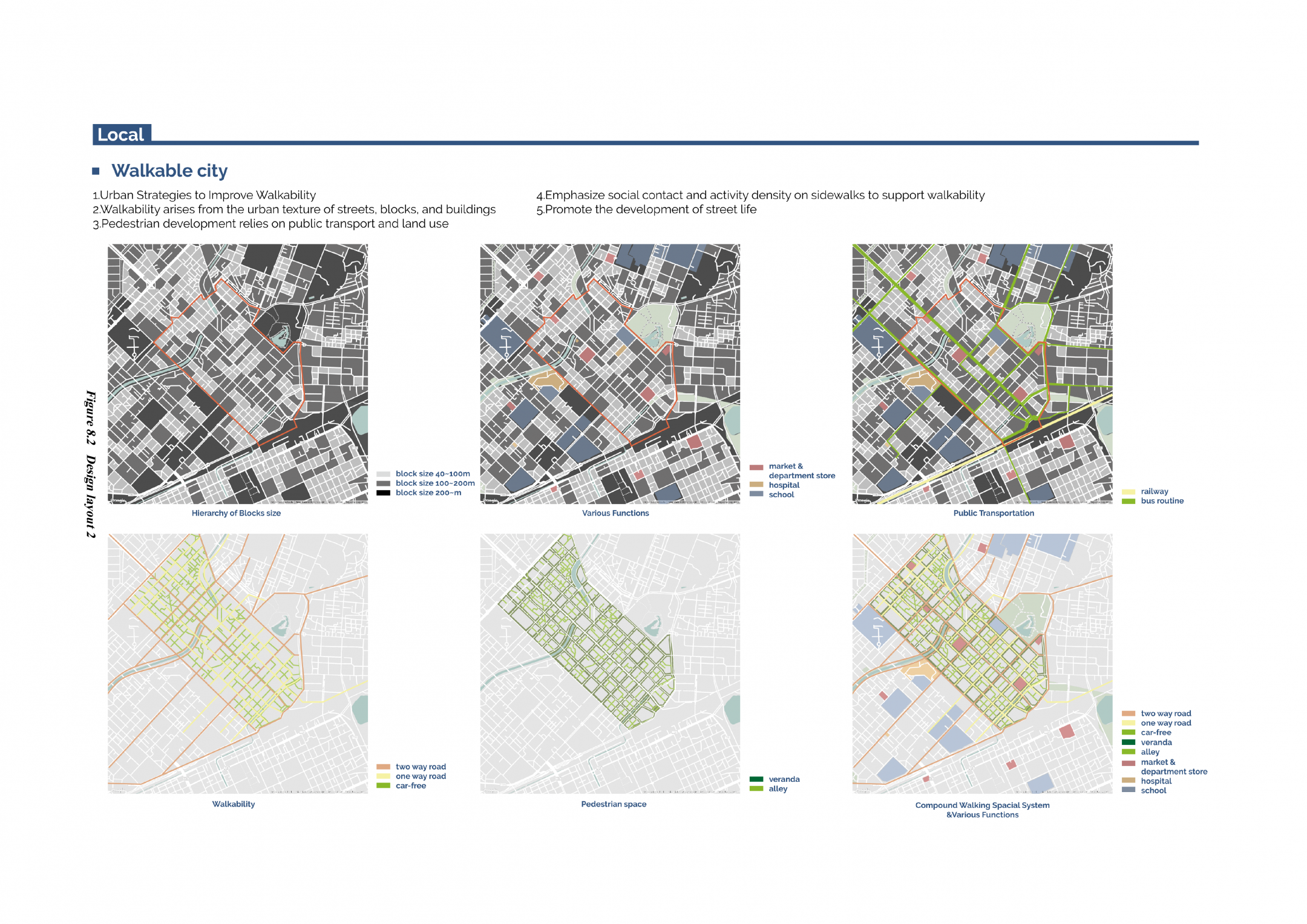The image size is (1307, 924).
Task: Click the dark gray block size 100~200m swatch
Action: [383, 483]
